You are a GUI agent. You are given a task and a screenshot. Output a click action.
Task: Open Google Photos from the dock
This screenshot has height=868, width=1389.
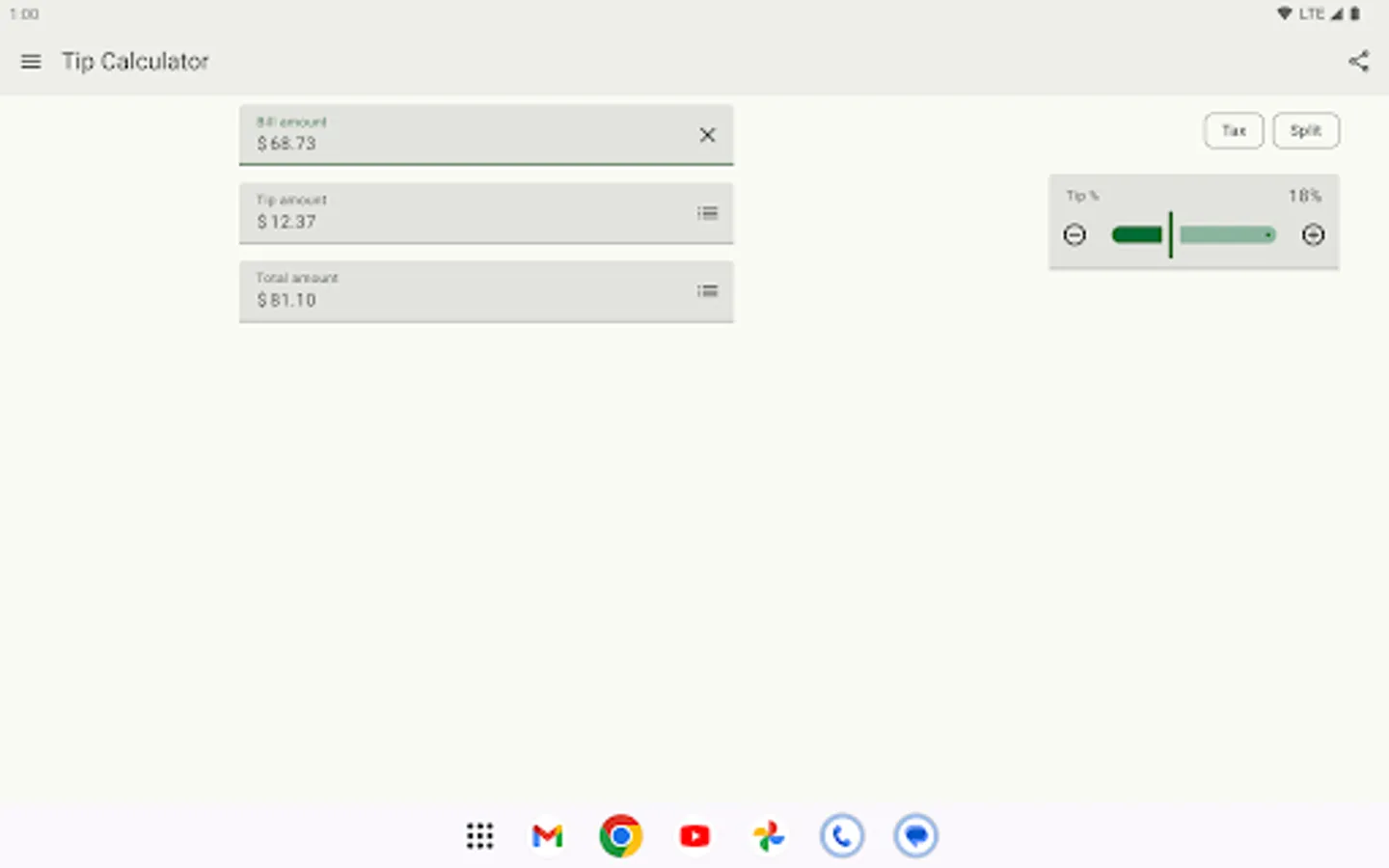click(x=768, y=835)
